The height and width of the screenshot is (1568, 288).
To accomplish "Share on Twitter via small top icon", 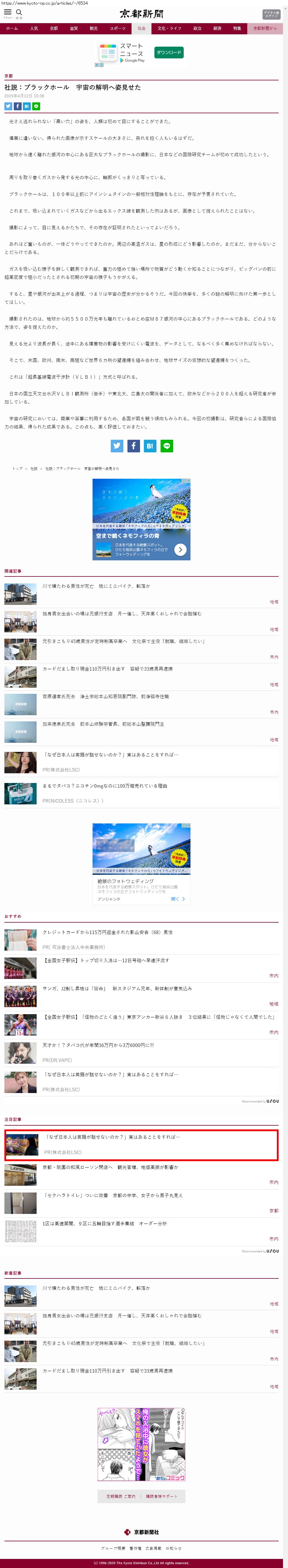I will [8, 106].
